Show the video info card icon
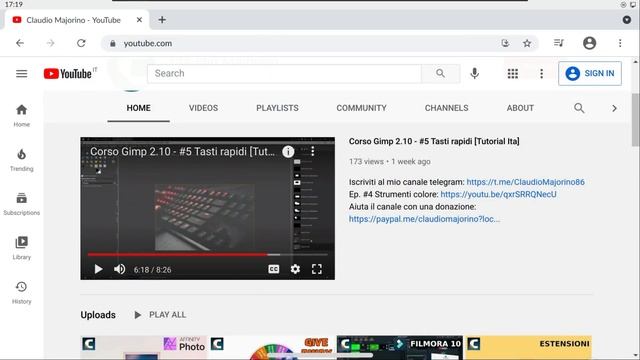640x360 pixels. coord(288,152)
